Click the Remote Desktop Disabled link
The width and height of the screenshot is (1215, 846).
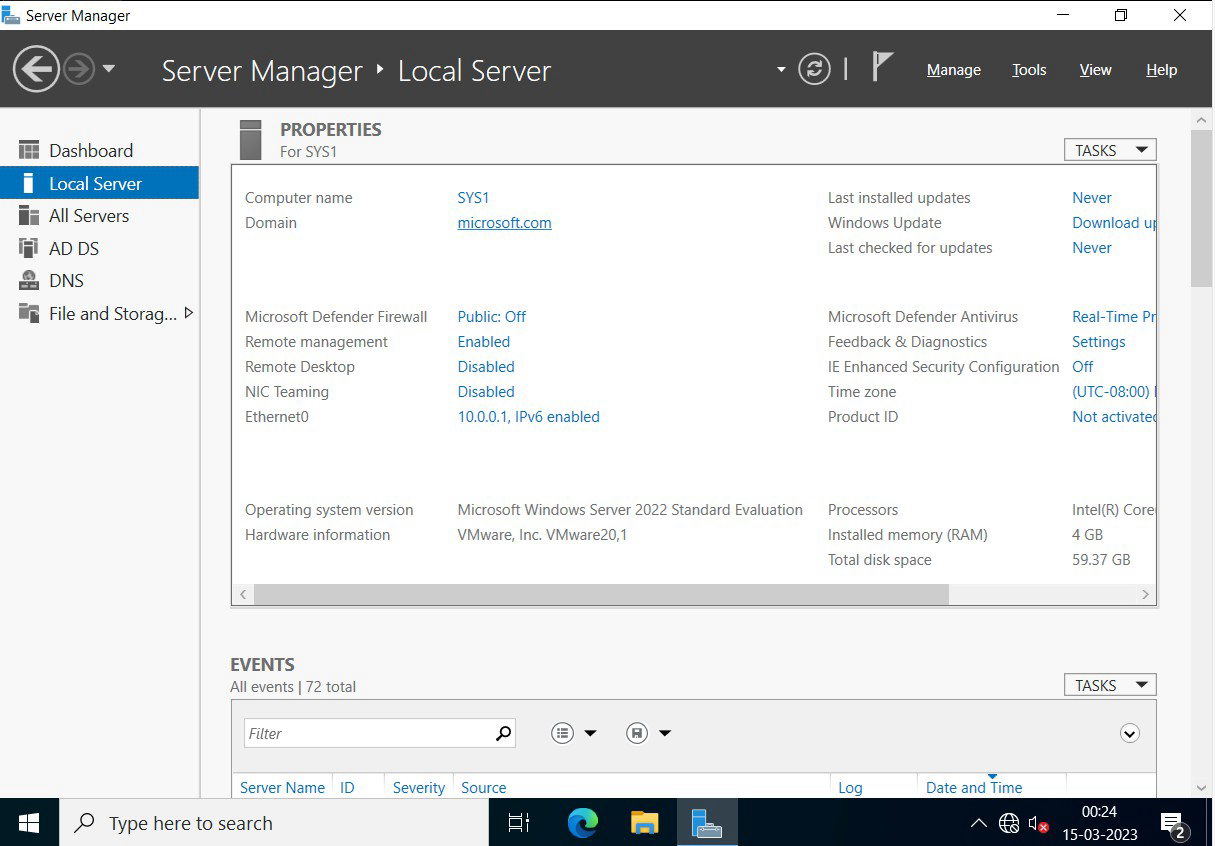[486, 366]
